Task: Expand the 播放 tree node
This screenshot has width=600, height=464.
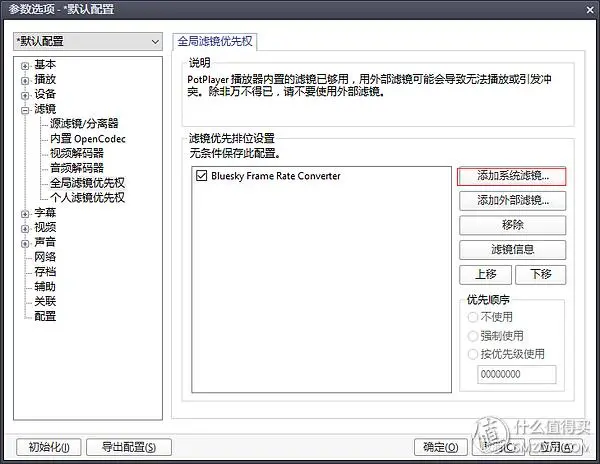Action: pyautogui.click(x=25, y=81)
